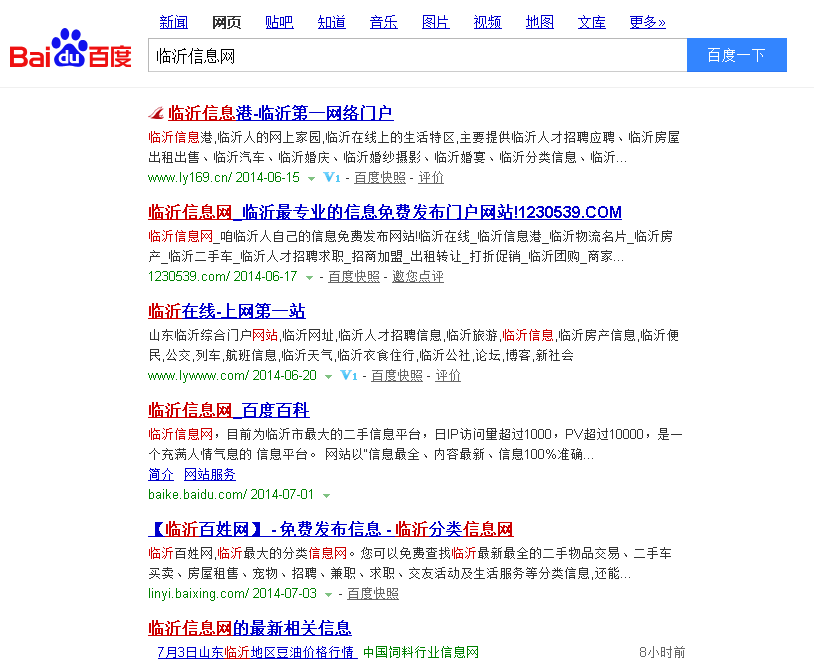The image size is (814, 662).
Task: Click the V1 badge next to ly169.cn
Action: 333,178
